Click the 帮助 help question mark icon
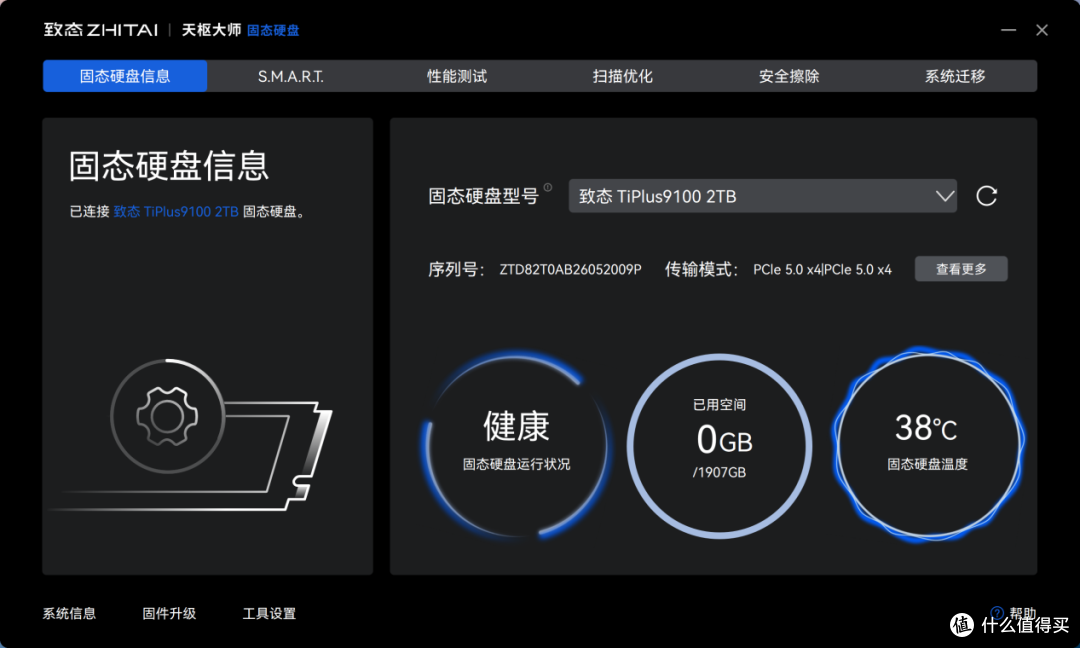 click(997, 612)
